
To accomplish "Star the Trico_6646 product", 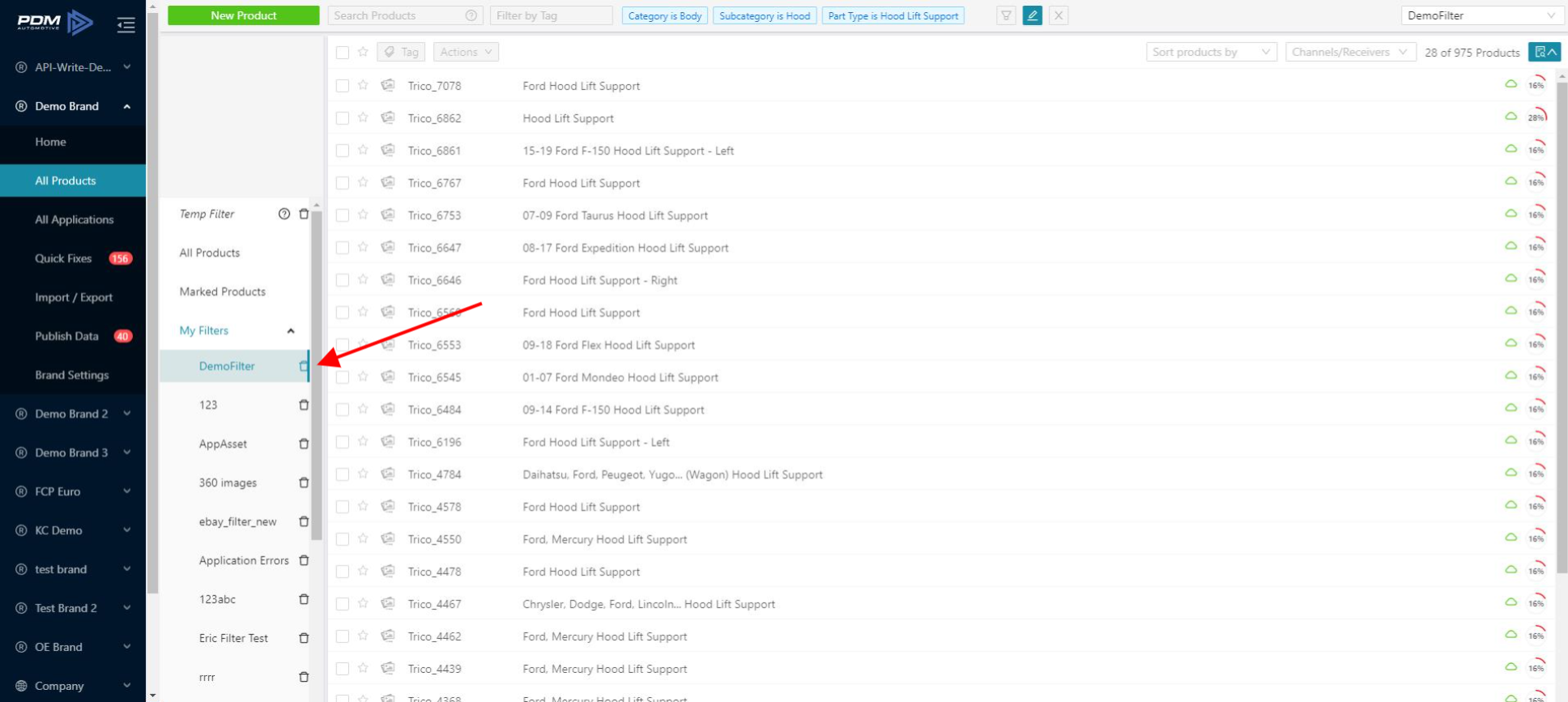I will click(363, 279).
